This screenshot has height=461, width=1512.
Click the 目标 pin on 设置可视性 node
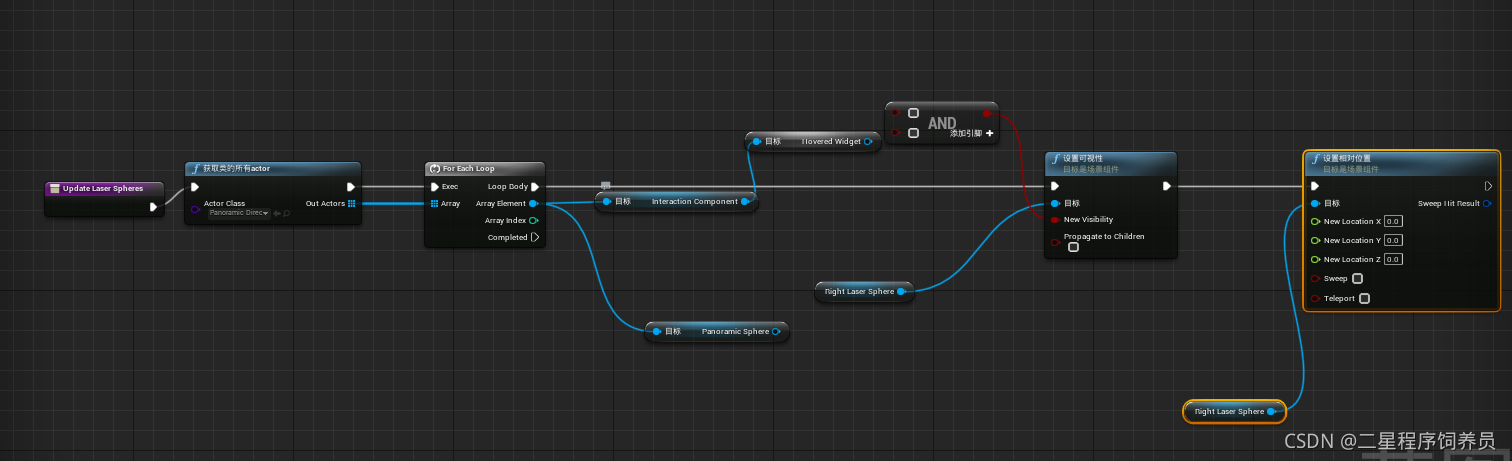(x=1054, y=203)
